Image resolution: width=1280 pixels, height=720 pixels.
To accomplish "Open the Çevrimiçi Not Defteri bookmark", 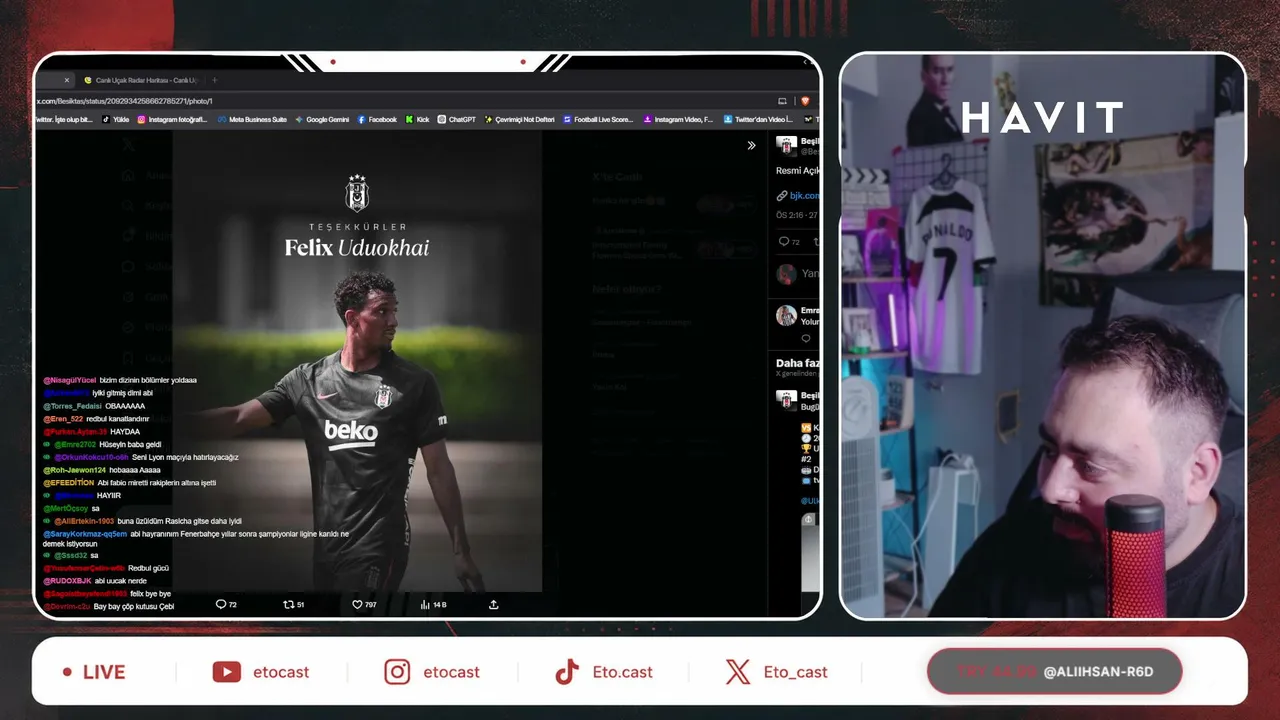I will (x=519, y=119).
